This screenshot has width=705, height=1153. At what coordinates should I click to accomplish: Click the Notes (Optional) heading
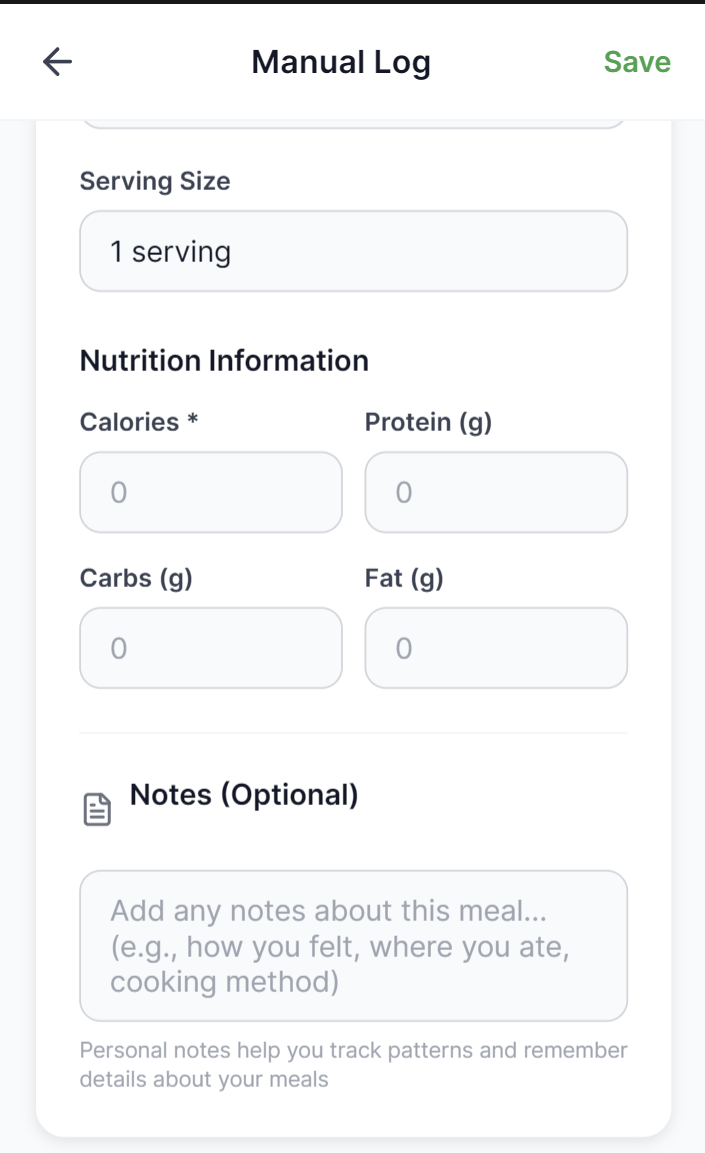click(244, 795)
